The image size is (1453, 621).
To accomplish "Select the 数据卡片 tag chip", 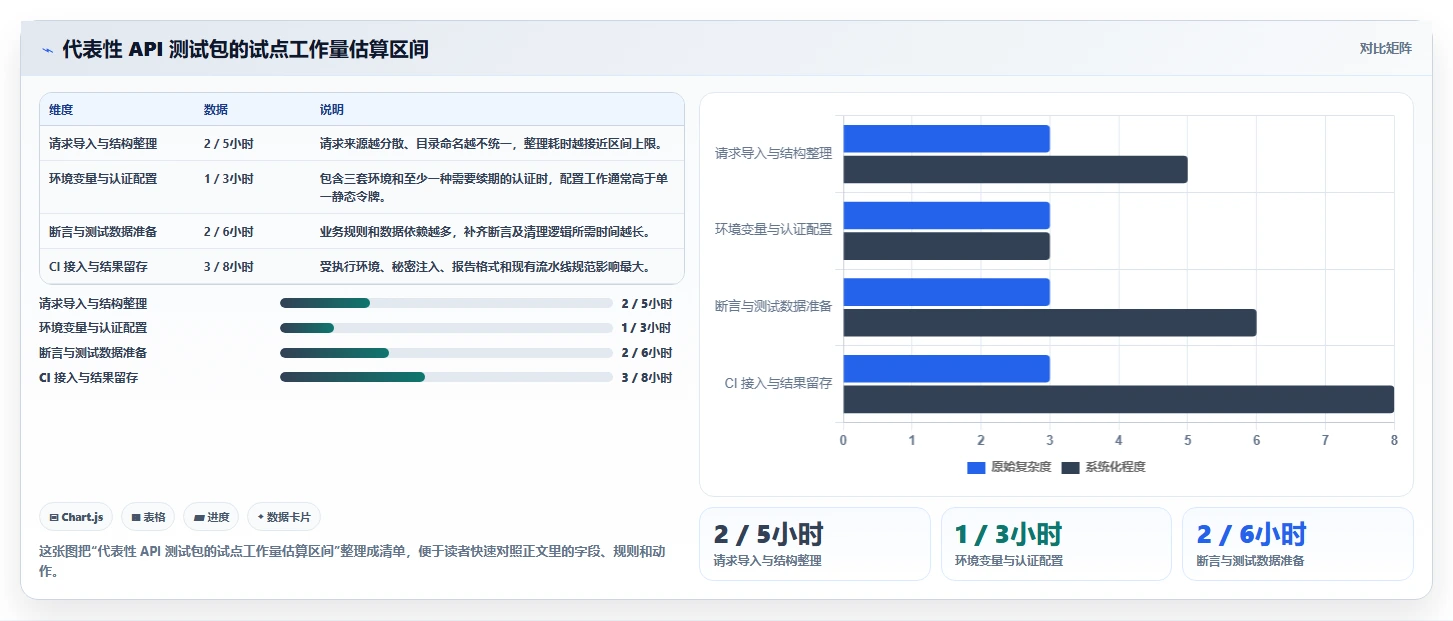I will tap(284, 517).
